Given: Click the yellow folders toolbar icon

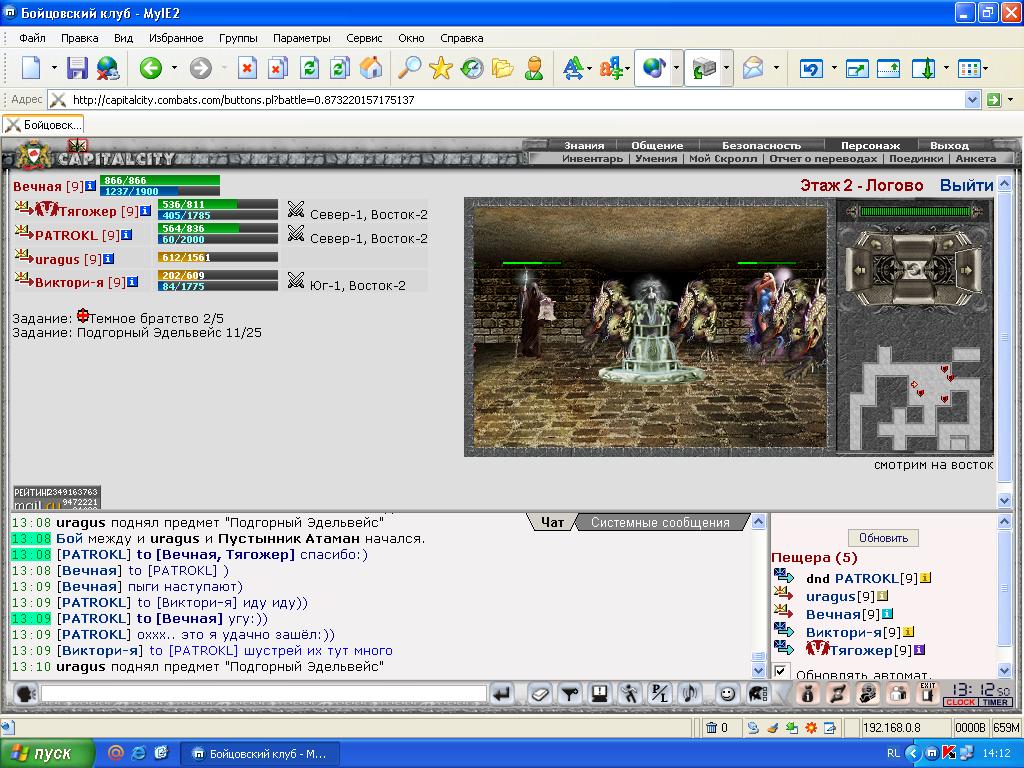Looking at the screenshot, I should pos(503,68).
